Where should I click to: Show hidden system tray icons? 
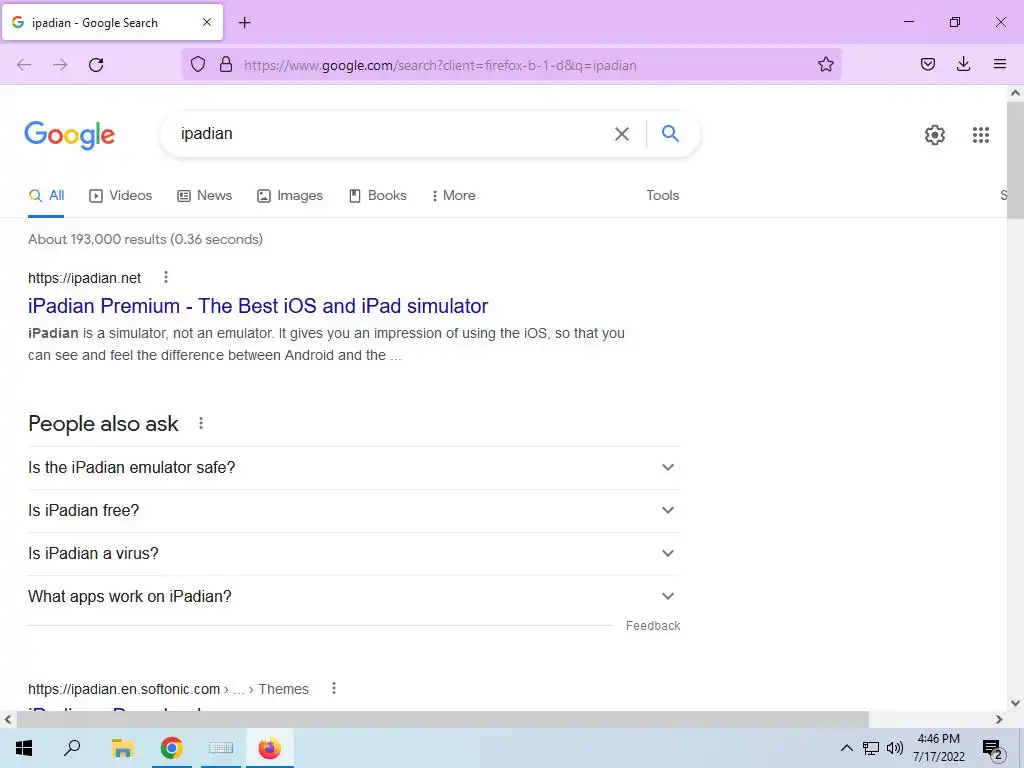(x=846, y=748)
